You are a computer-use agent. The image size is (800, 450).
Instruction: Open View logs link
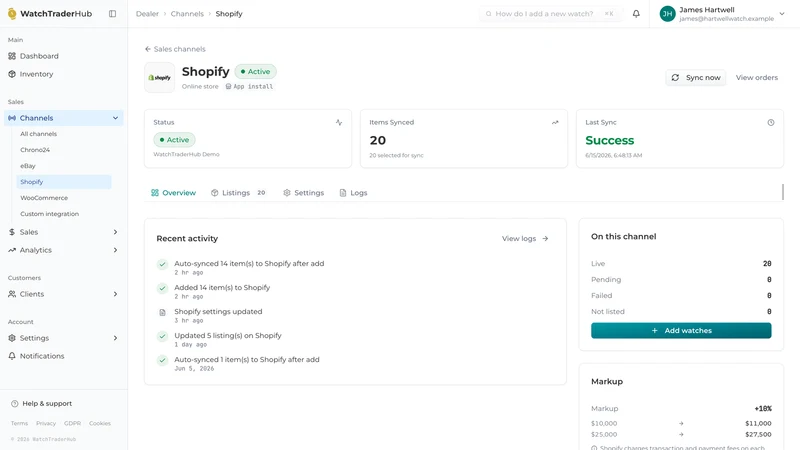[525, 239]
